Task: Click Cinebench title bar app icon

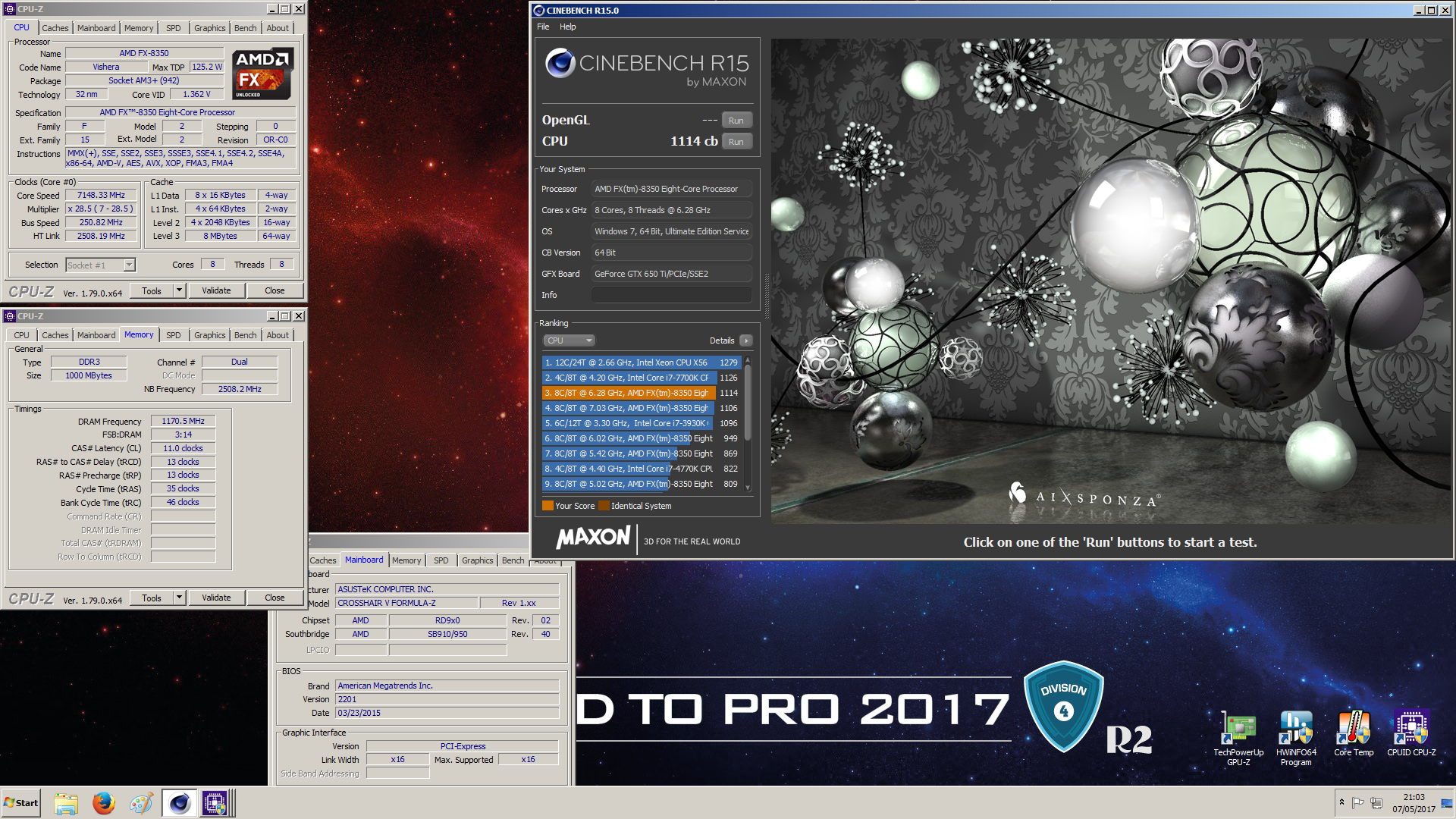Action: click(x=539, y=10)
